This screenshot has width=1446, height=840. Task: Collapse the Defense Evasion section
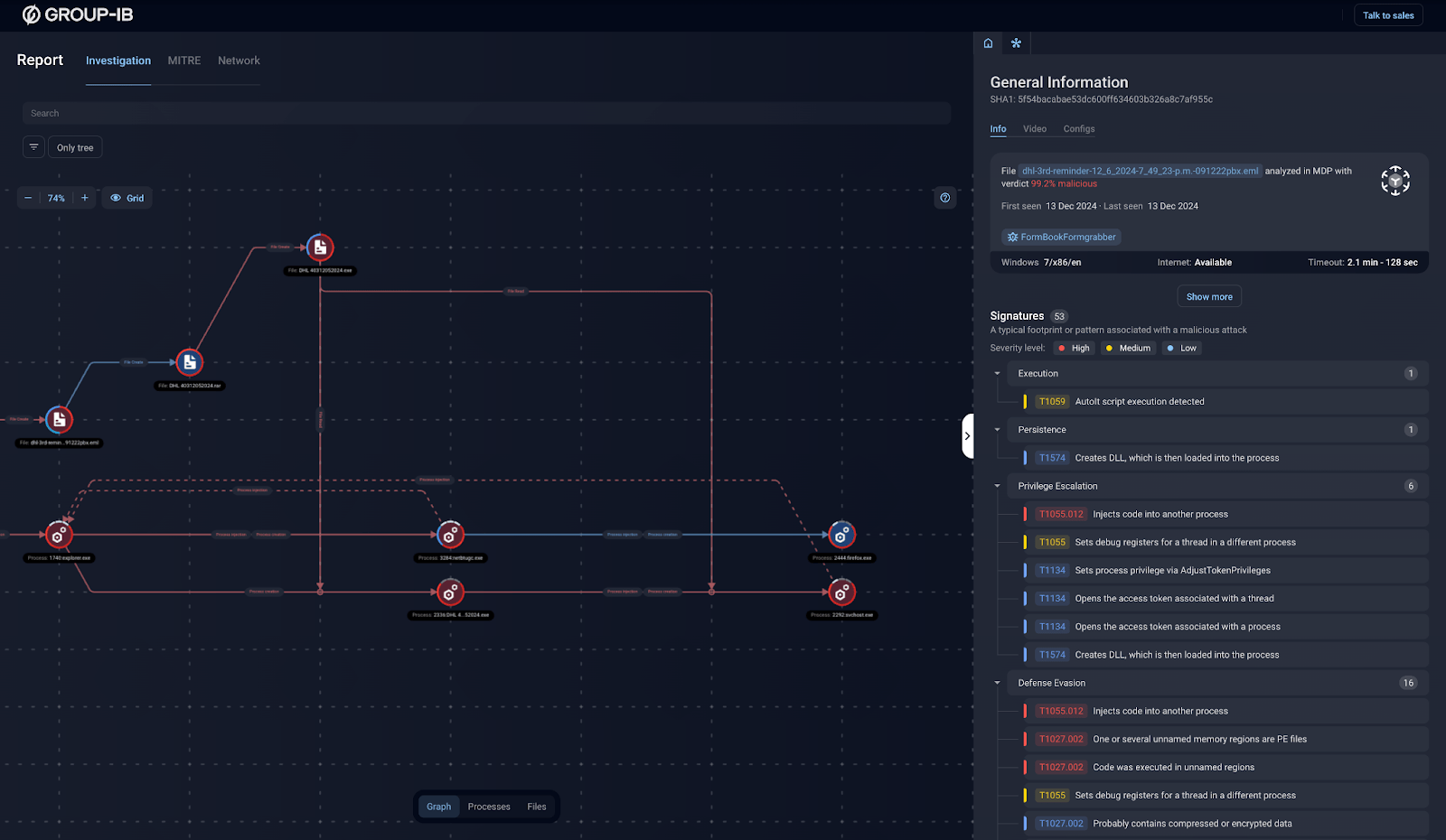pyautogui.click(x=998, y=683)
